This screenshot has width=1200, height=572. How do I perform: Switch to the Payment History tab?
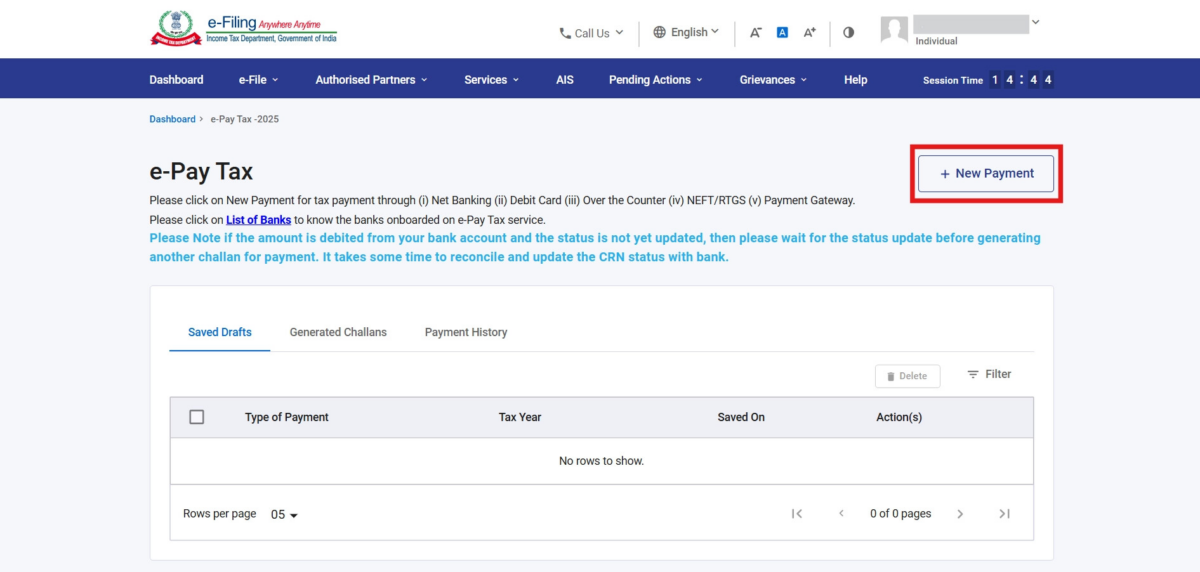[466, 332]
